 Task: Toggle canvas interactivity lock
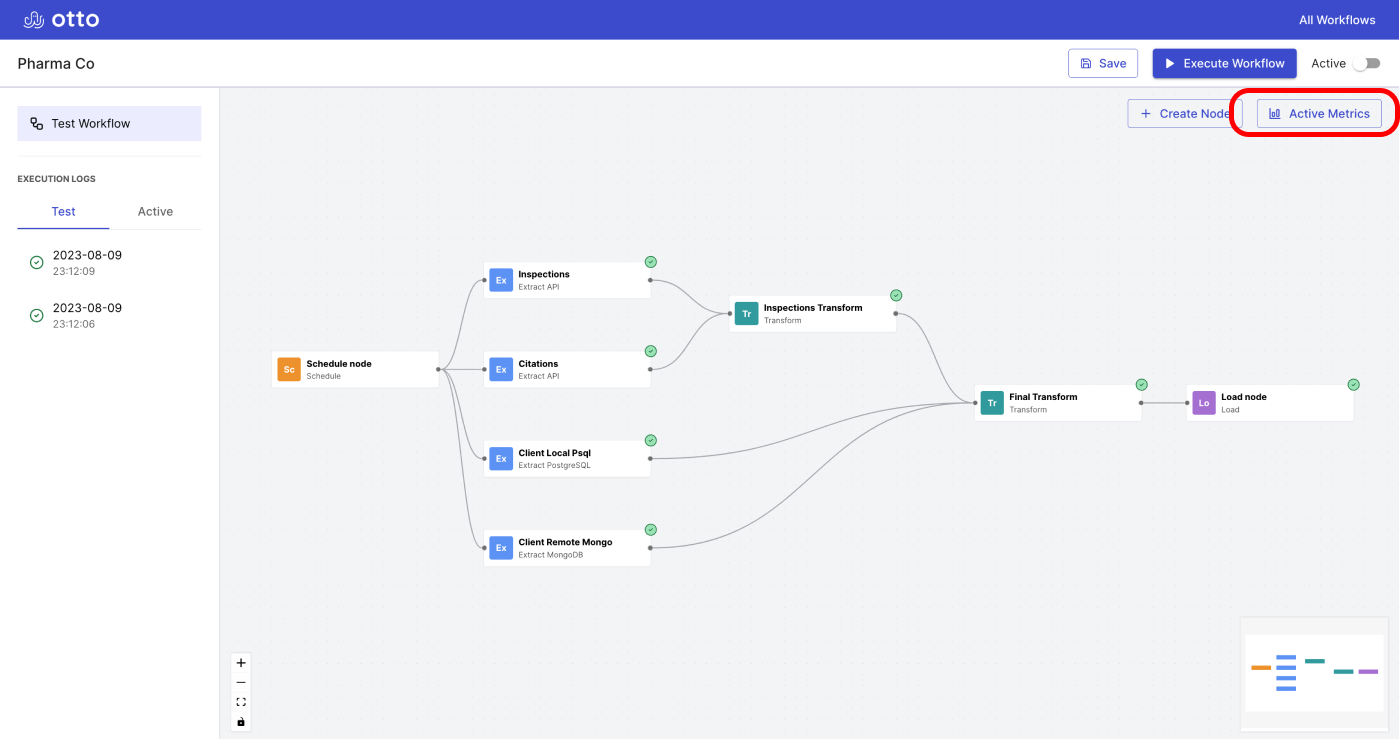pos(241,722)
